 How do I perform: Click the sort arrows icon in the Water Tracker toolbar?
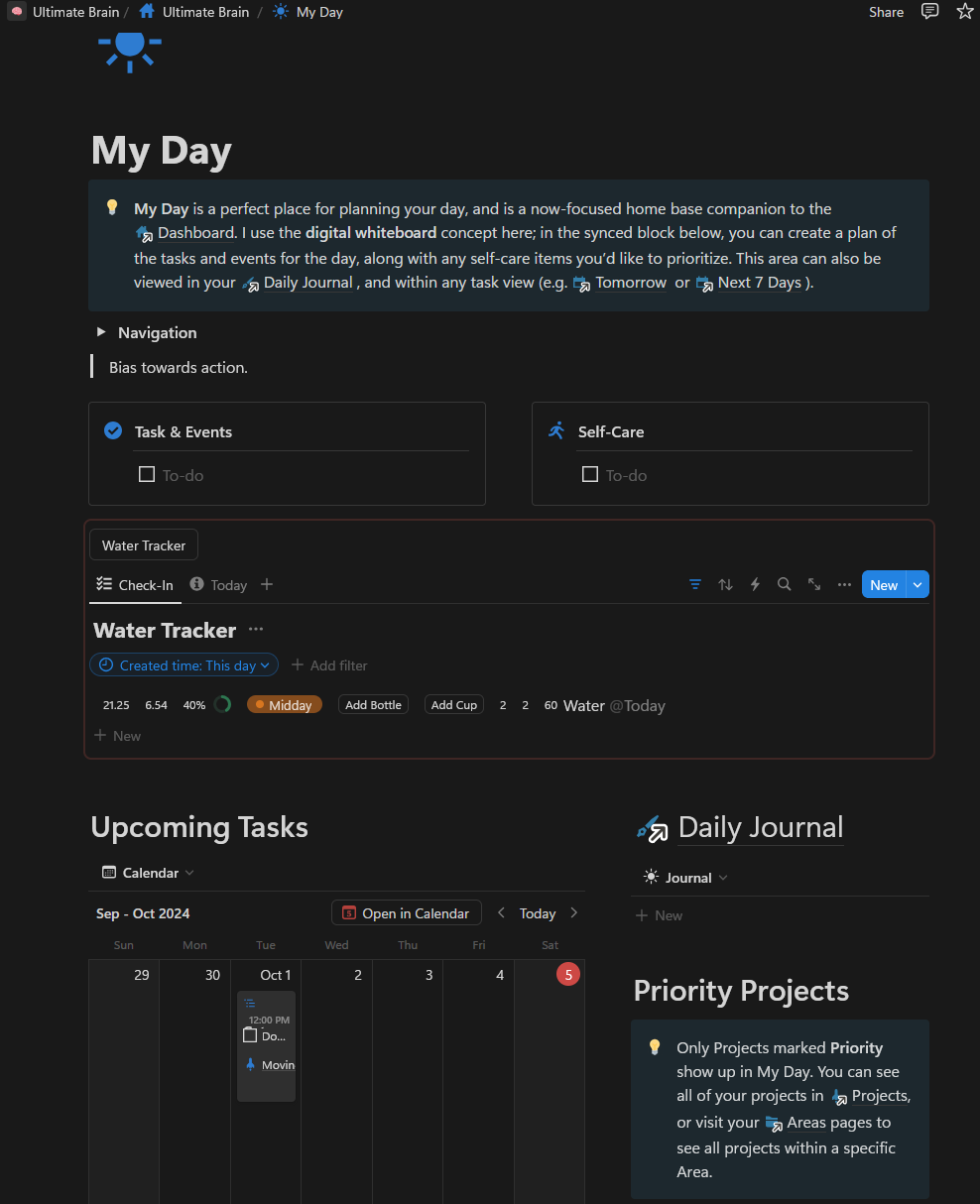coord(725,585)
